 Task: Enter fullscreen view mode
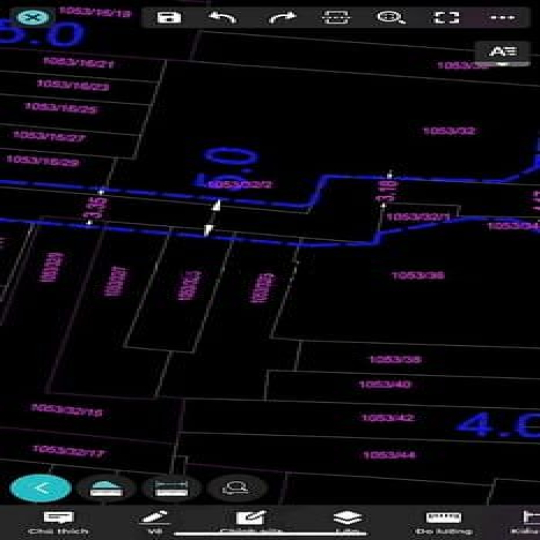(446, 17)
